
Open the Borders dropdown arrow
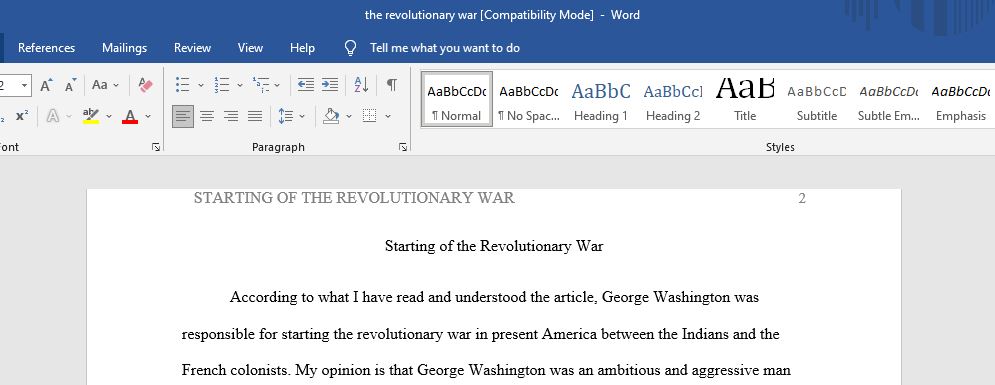(388, 116)
